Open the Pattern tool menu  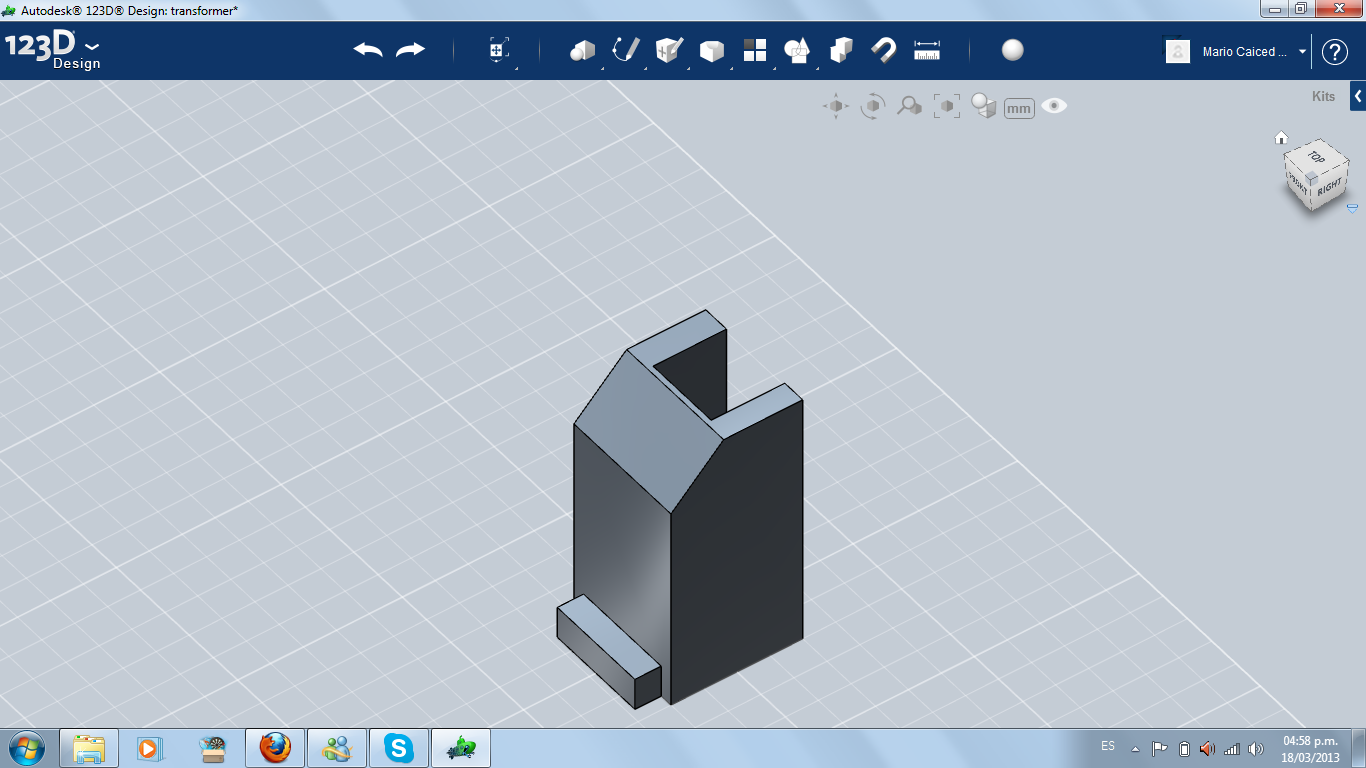click(x=755, y=51)
